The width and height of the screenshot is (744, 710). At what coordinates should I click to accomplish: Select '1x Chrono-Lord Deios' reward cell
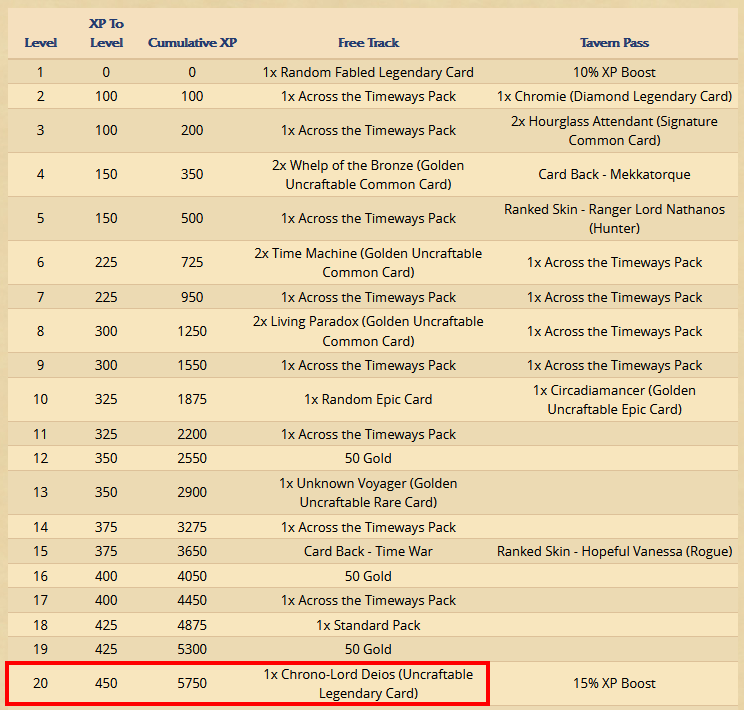tap(368, 683)
